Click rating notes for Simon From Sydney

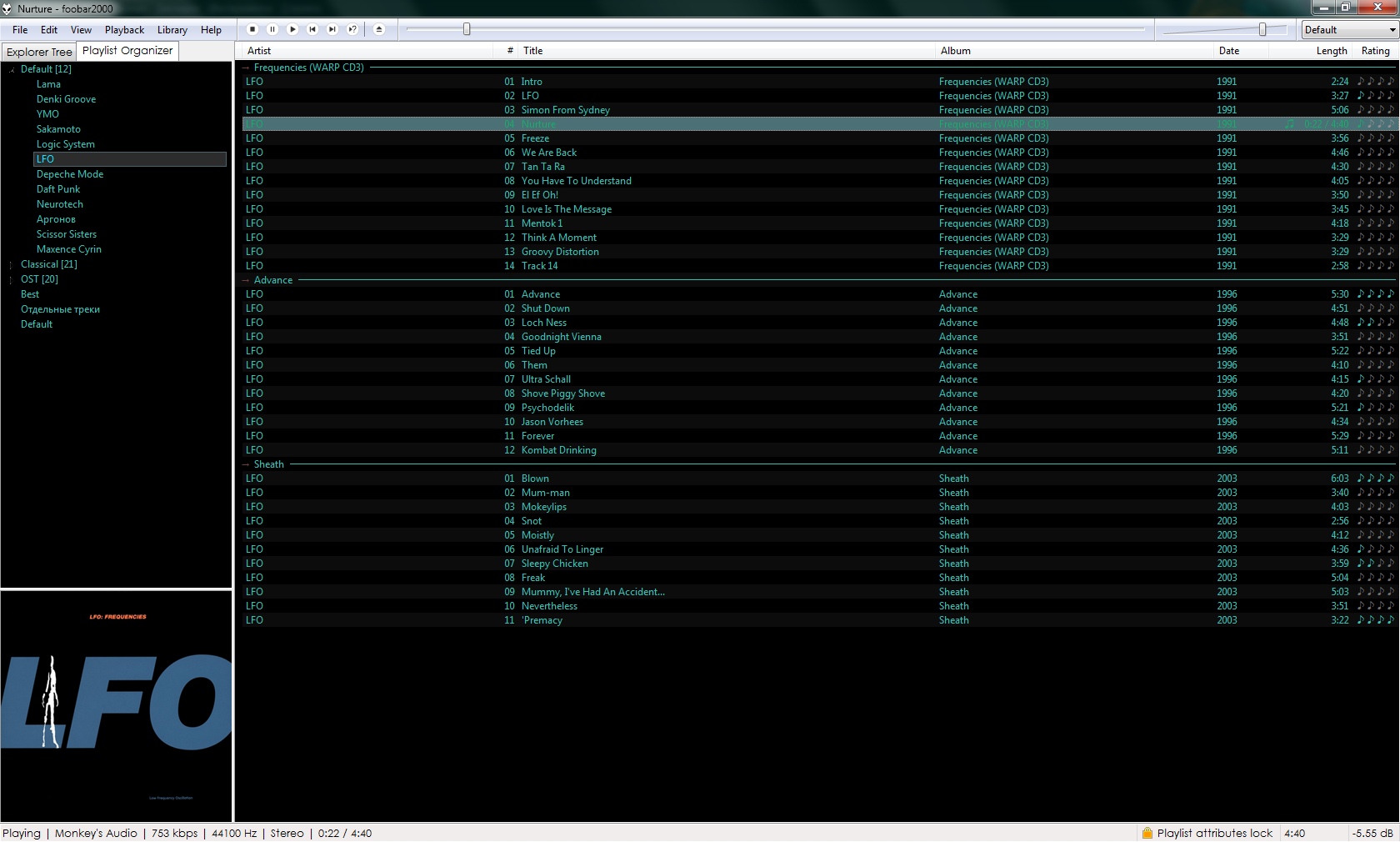[x=1376, y=110]
